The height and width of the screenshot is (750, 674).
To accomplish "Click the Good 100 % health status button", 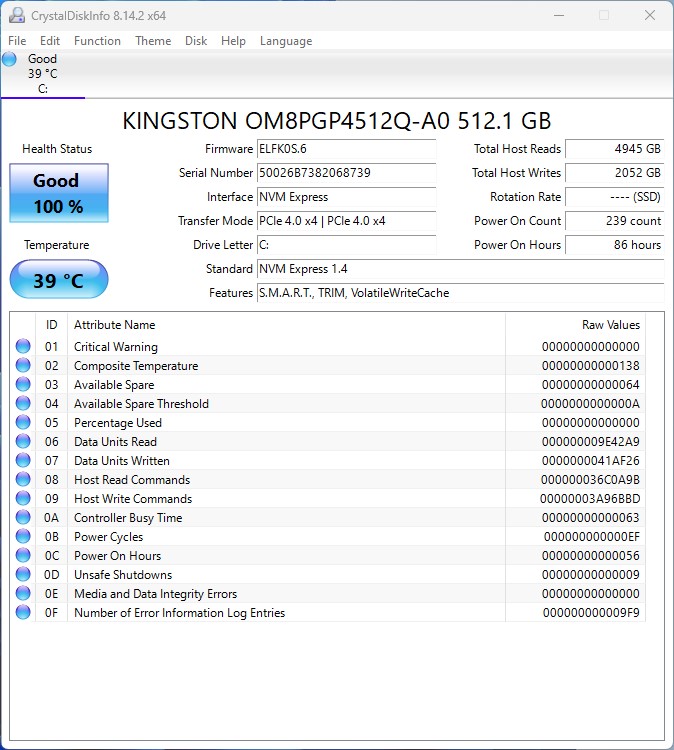I will pos(59,193).
